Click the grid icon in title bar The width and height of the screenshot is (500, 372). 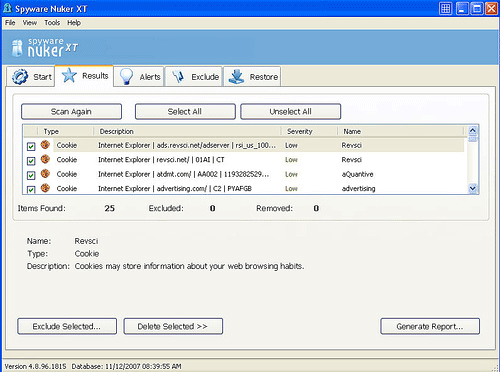pos(445,9)
